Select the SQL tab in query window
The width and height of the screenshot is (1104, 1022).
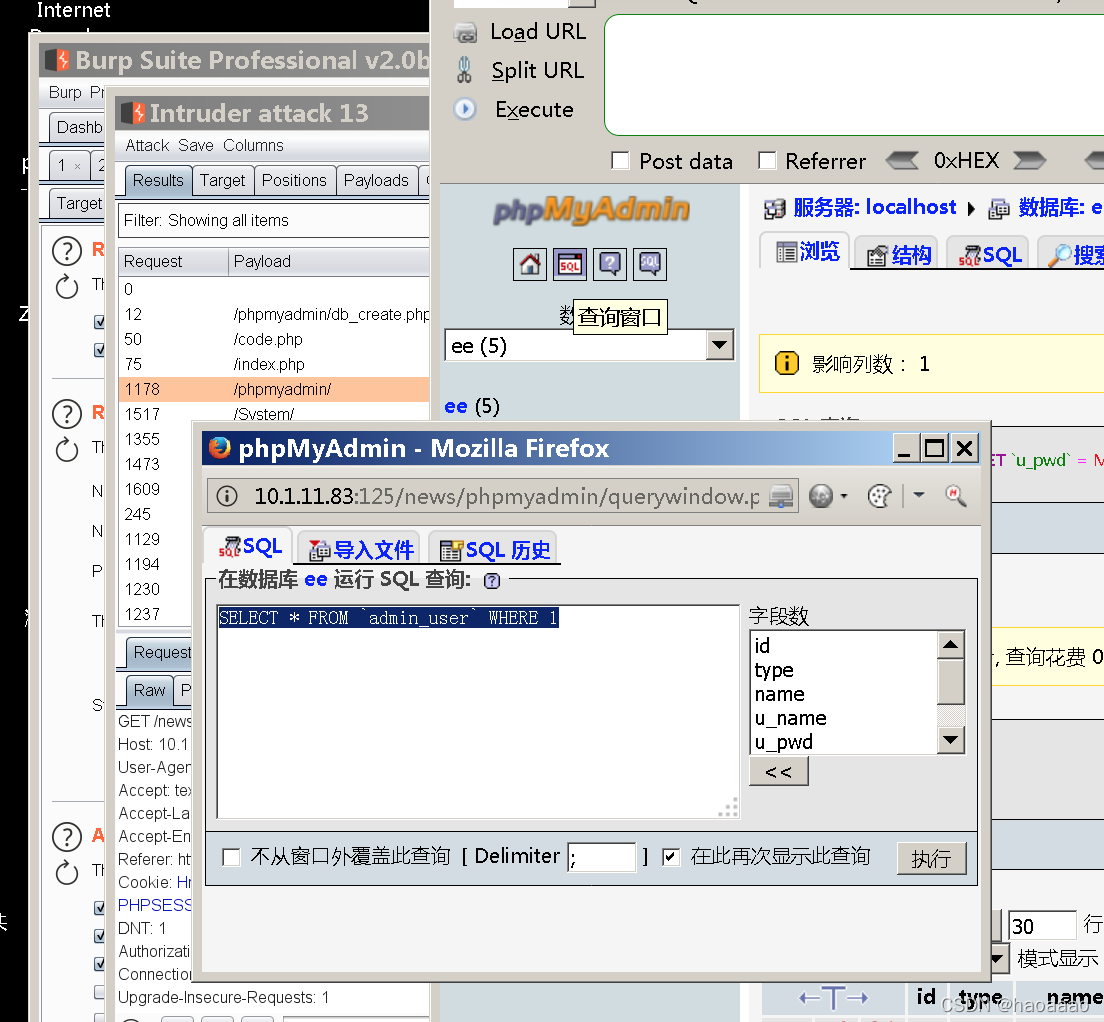point(249,547)
